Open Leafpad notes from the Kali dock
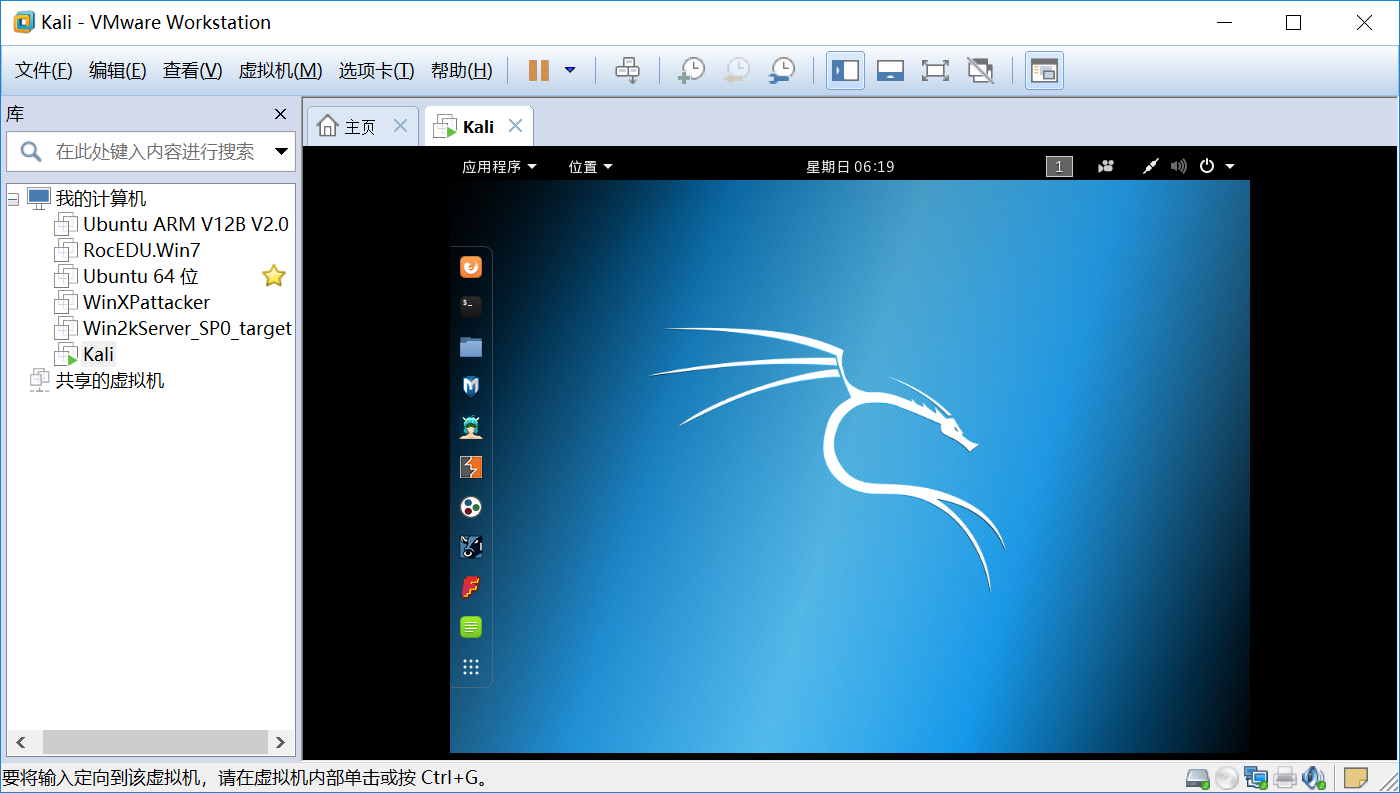 pos(471,627)
